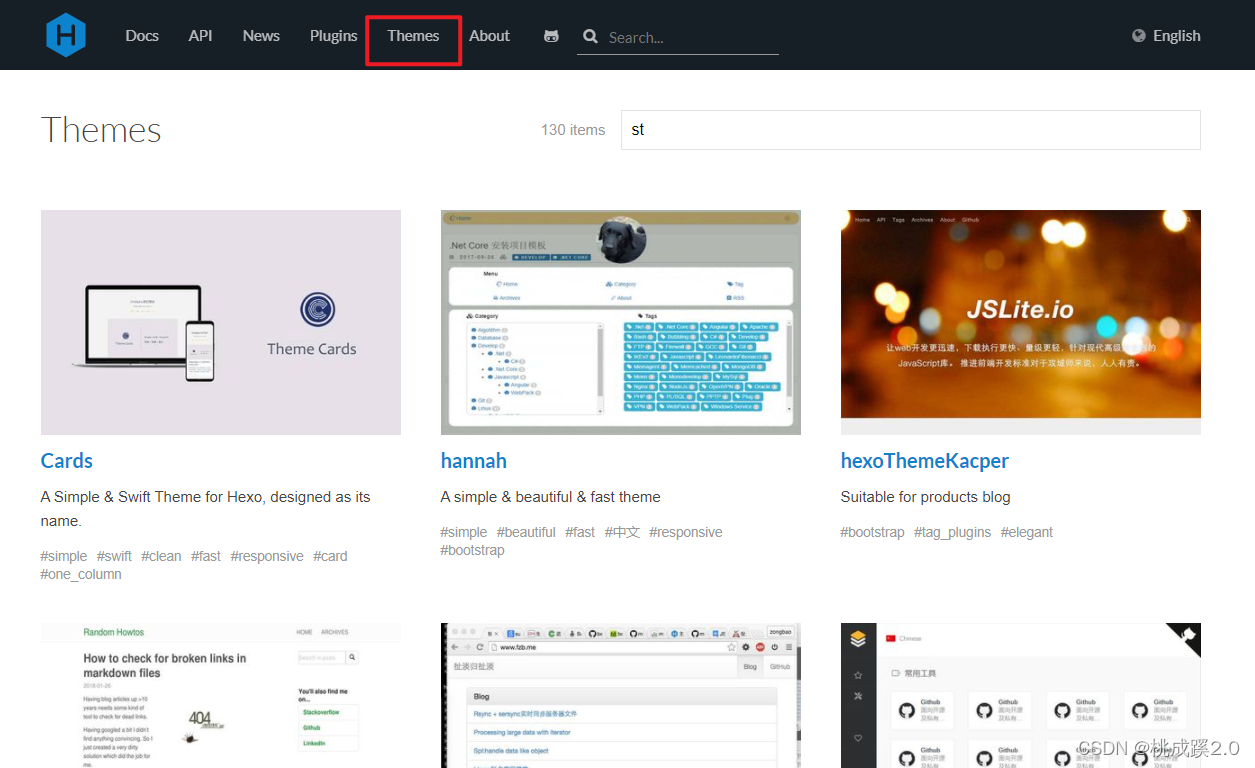Open the hannah theme title link
Screen dimensions: 1255x768
[x=474, y=461]
